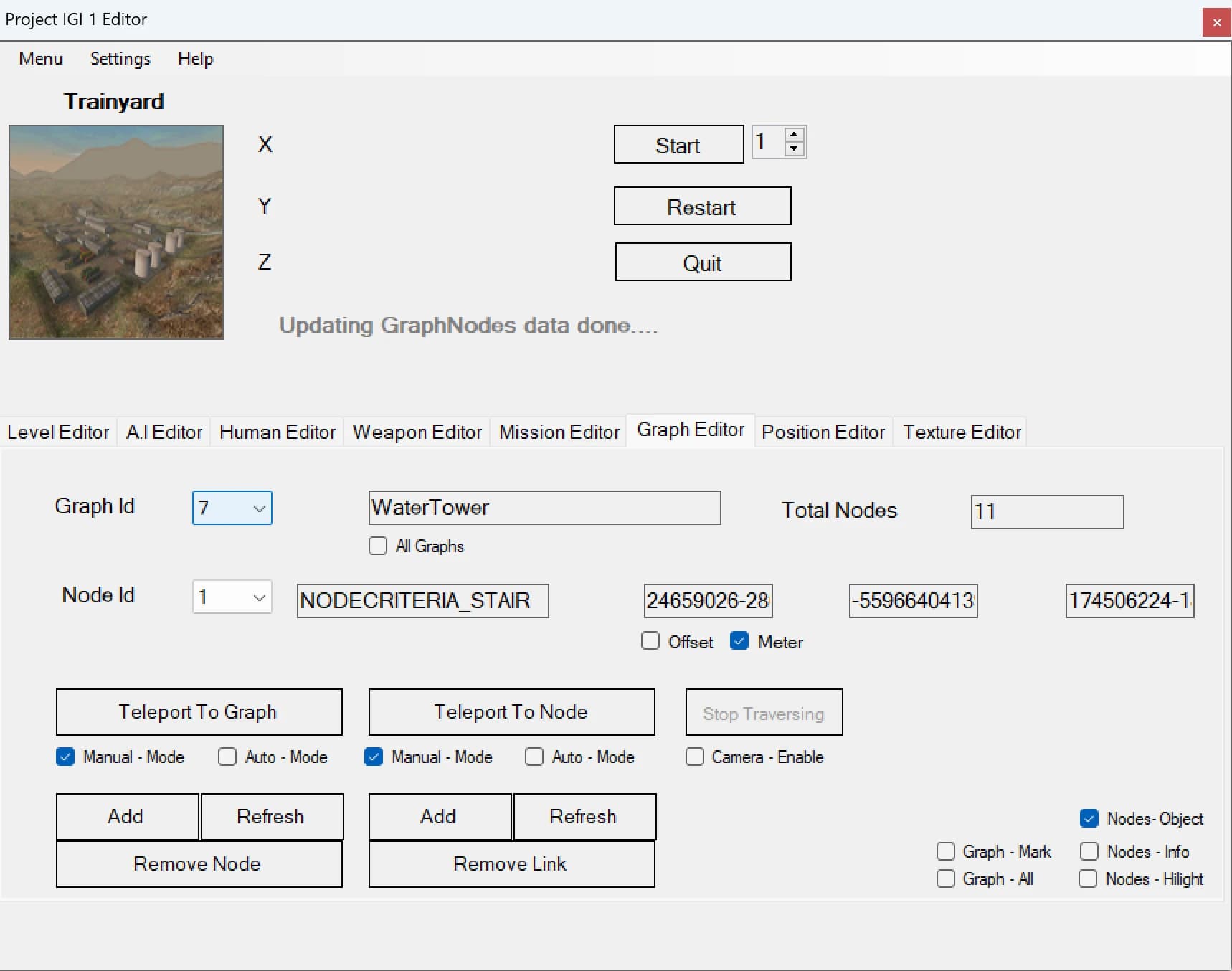The width and height of the screenshot is (1232, 971).
Task: Click the level number field showing 1
Action: 768,142
